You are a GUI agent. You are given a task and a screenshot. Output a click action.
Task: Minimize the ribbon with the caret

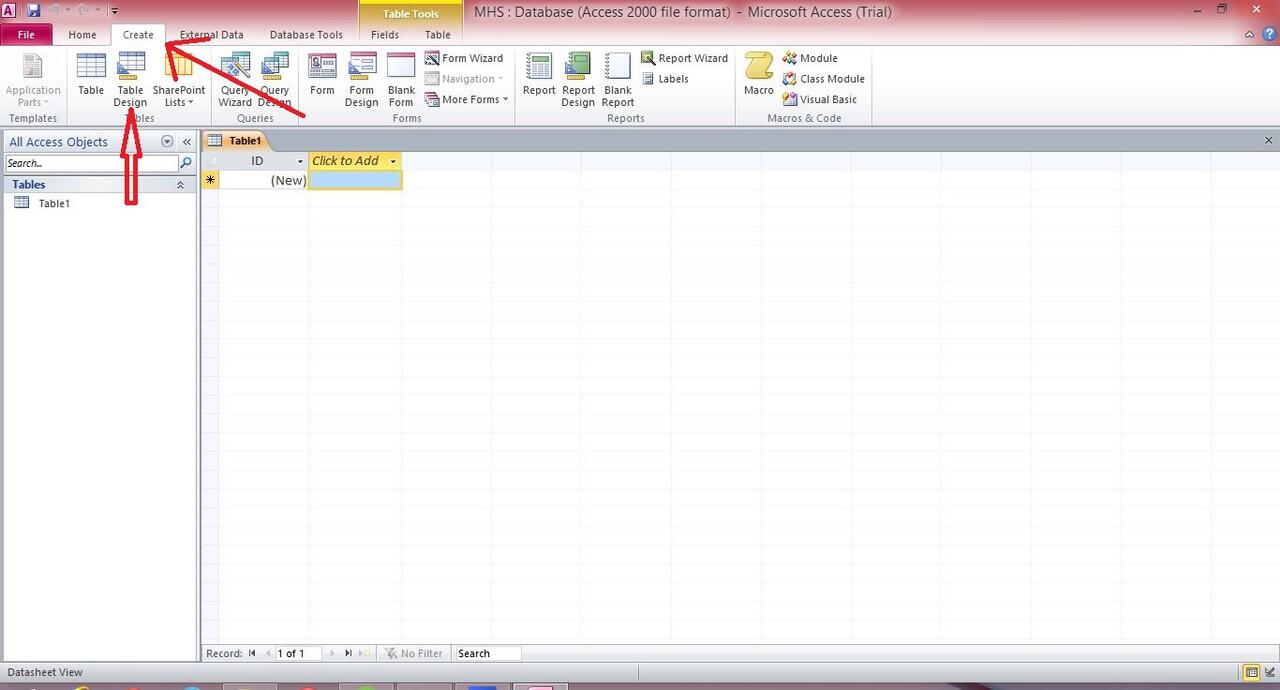coord(1250,35)
